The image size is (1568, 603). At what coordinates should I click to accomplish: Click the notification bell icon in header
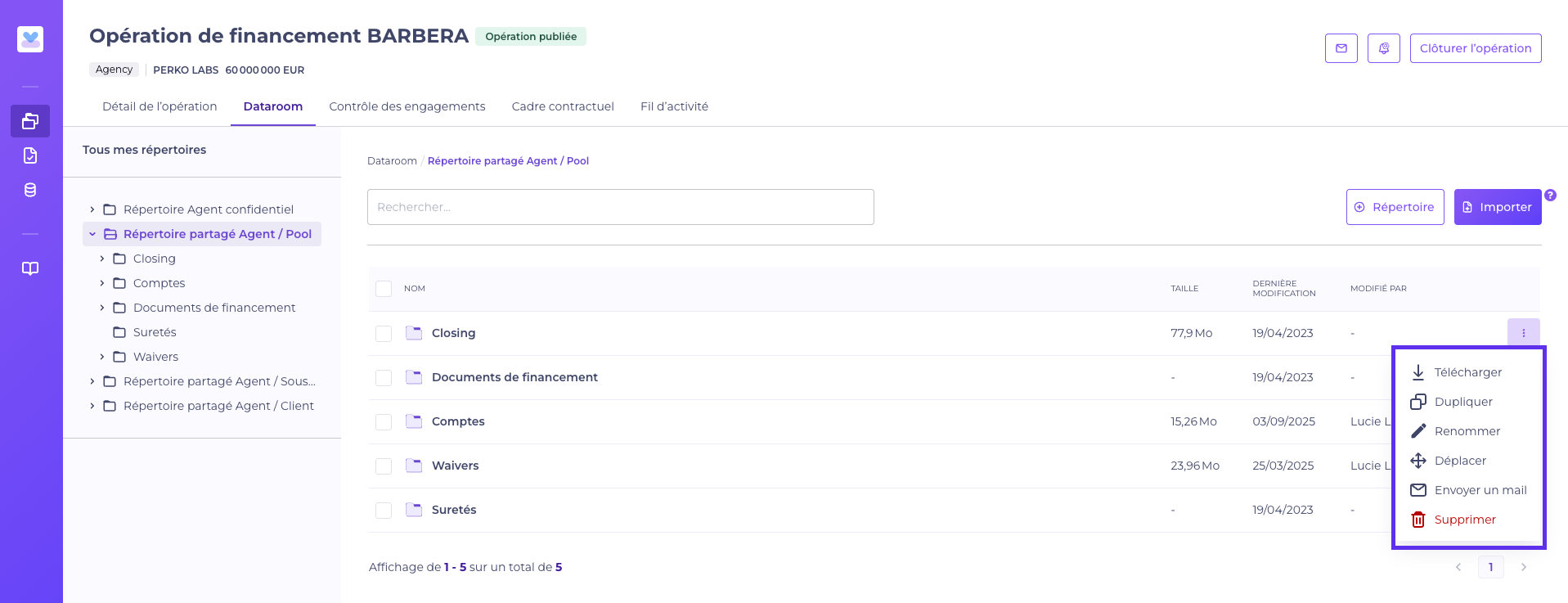click(1383, 48)
